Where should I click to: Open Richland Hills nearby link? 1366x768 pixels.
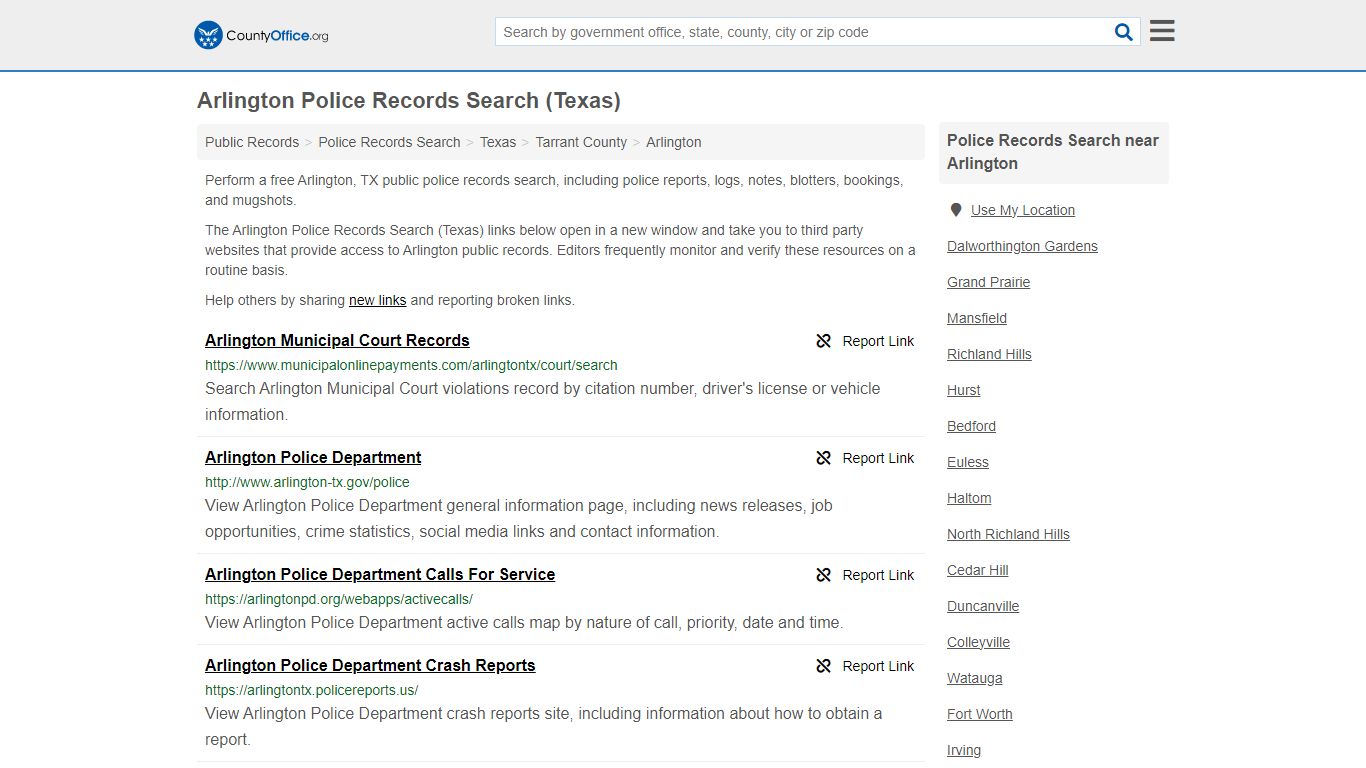989,354
